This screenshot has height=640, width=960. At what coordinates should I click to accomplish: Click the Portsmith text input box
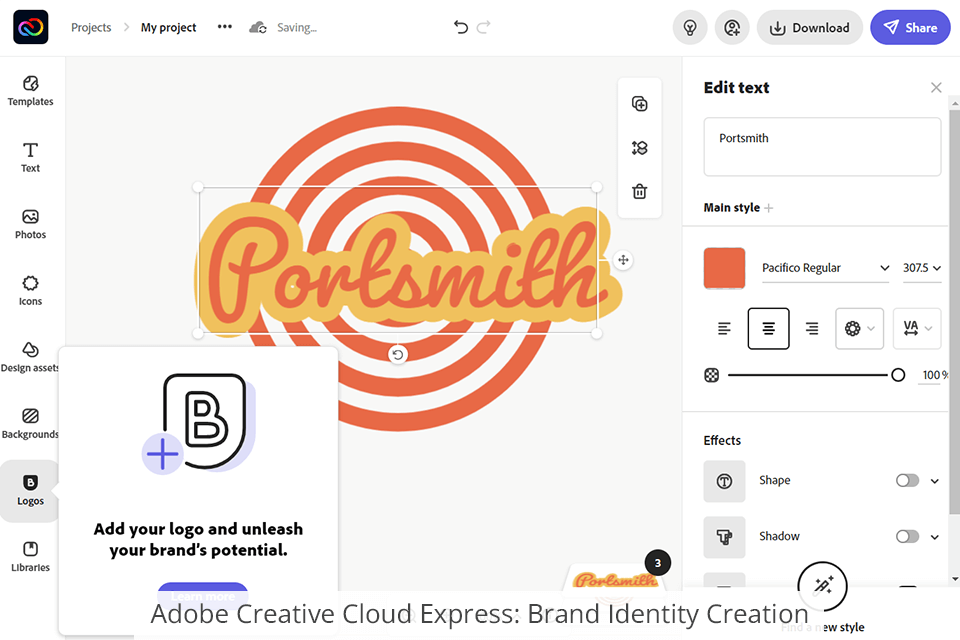822,147
